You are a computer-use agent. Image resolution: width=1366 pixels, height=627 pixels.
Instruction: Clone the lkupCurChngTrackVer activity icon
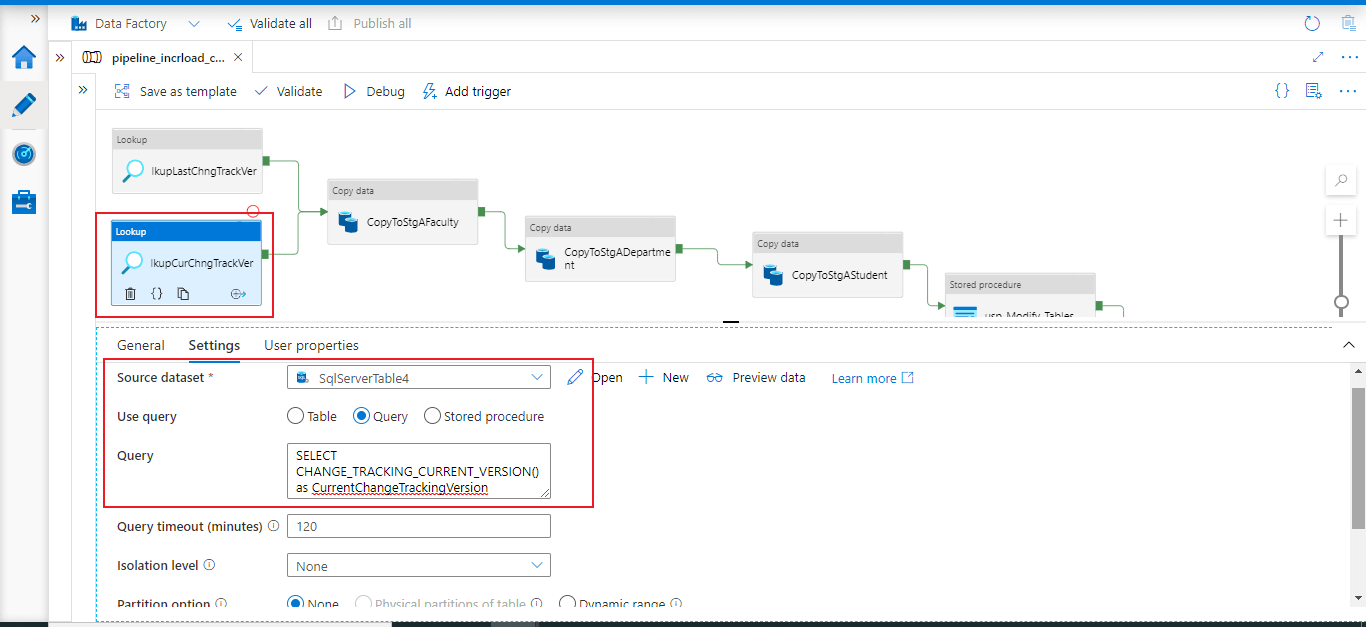183,294
